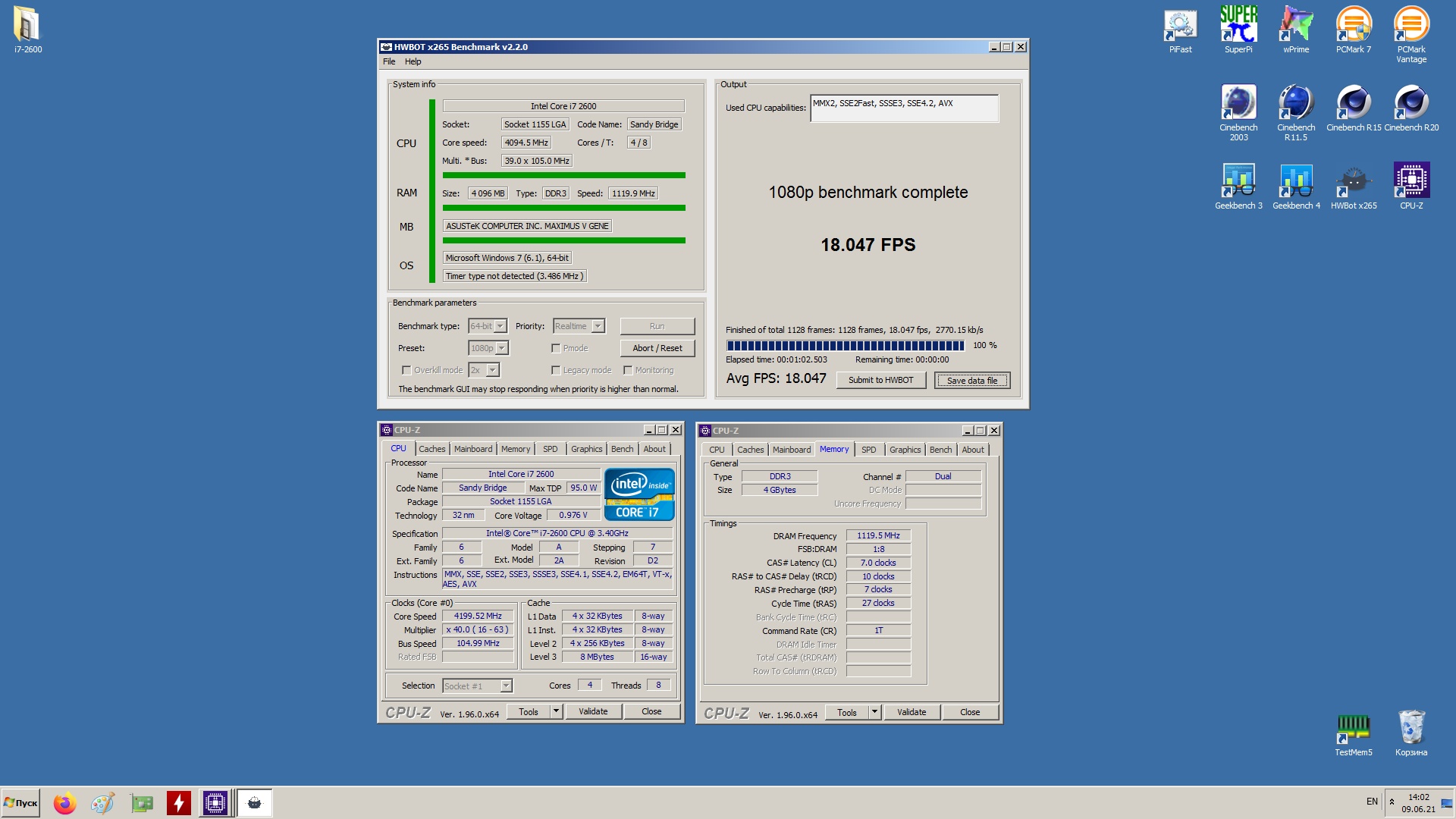Click the Save data file button
1456x819 pixels.
pos(972,381)
